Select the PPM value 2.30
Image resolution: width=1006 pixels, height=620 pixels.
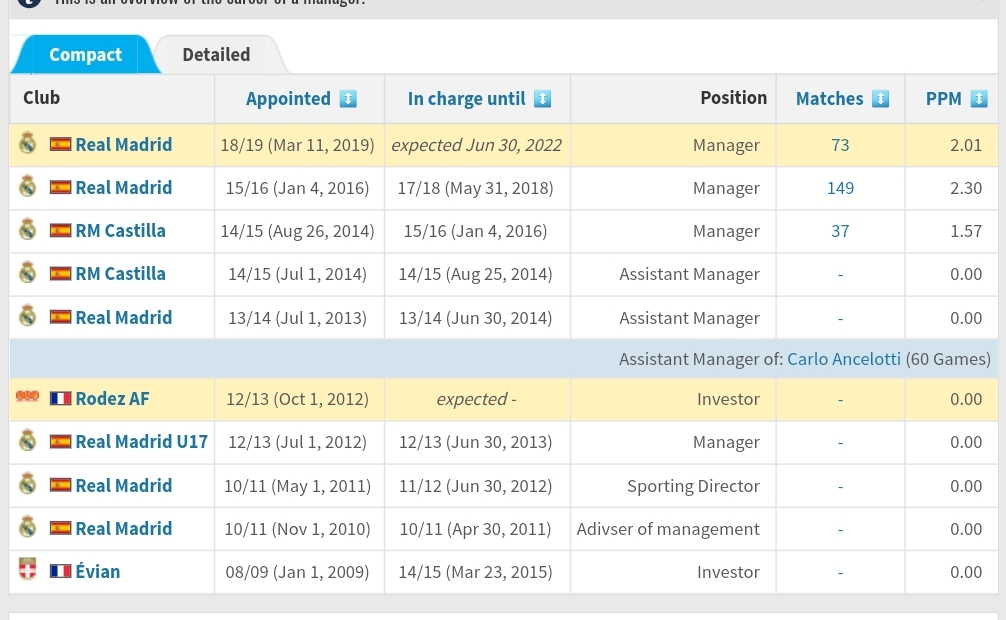[966, 188]
